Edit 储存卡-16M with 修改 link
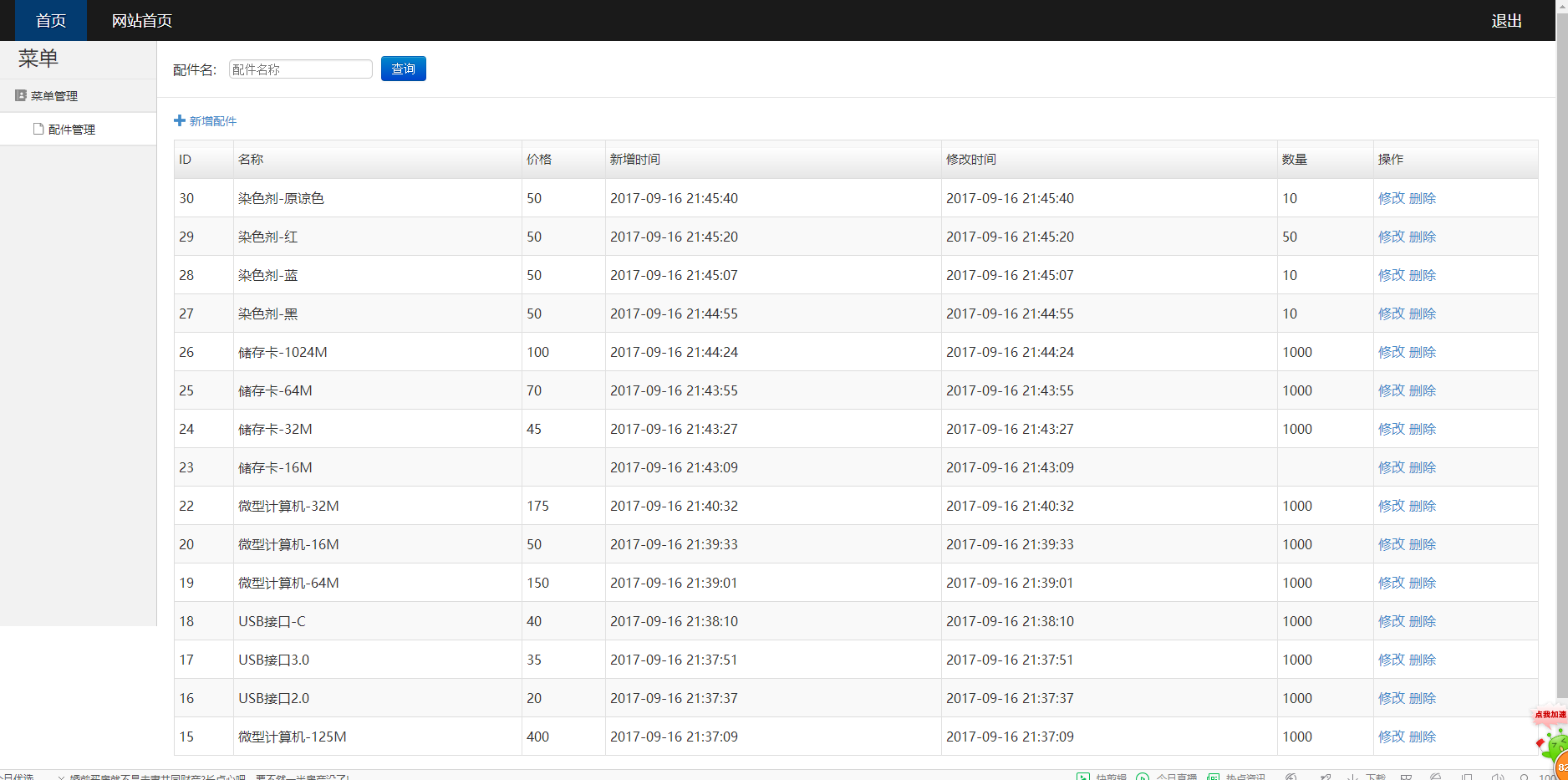The image size is (1568, 780). click(1392, 467)
